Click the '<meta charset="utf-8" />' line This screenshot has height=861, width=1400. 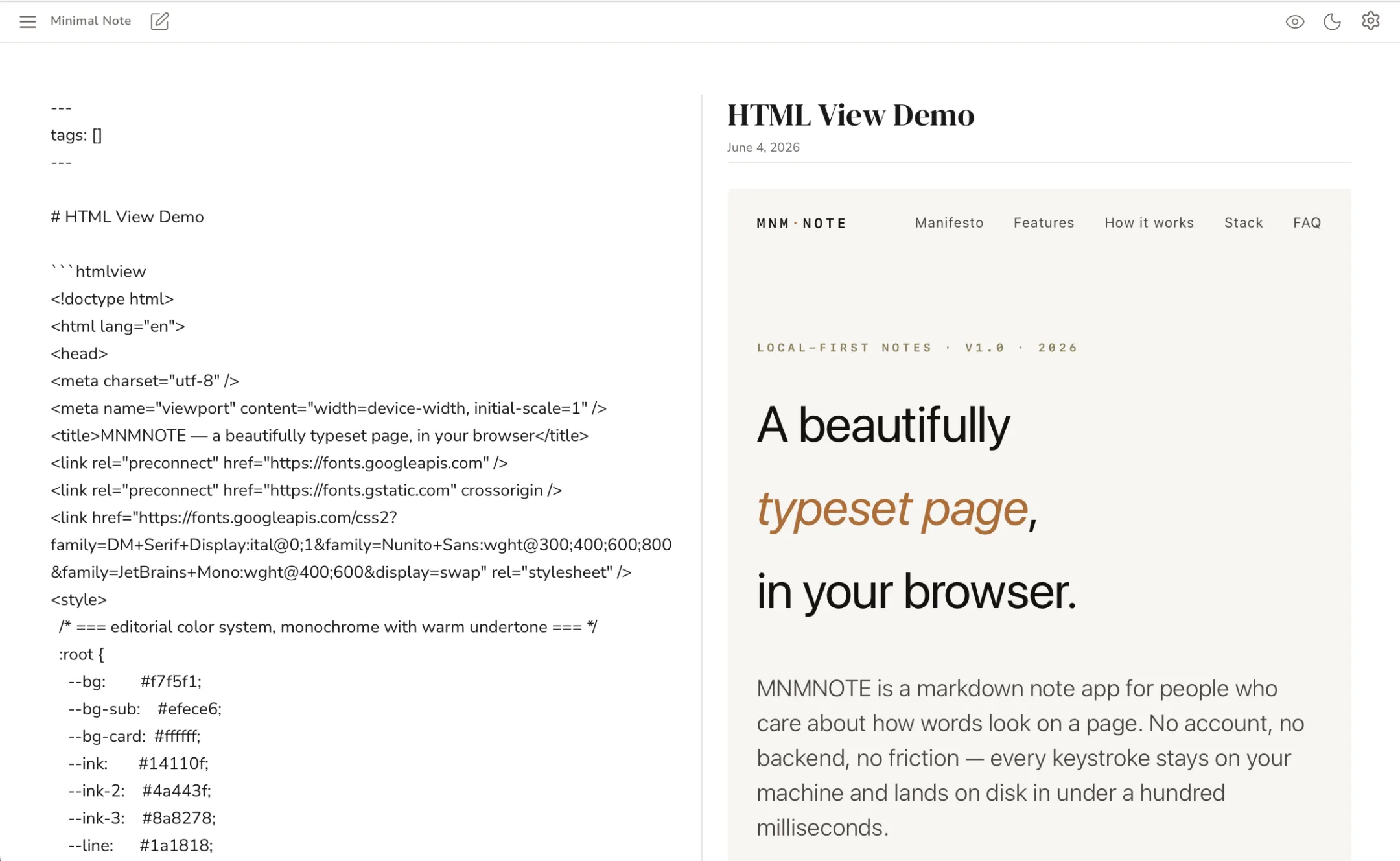coord(145,381)
